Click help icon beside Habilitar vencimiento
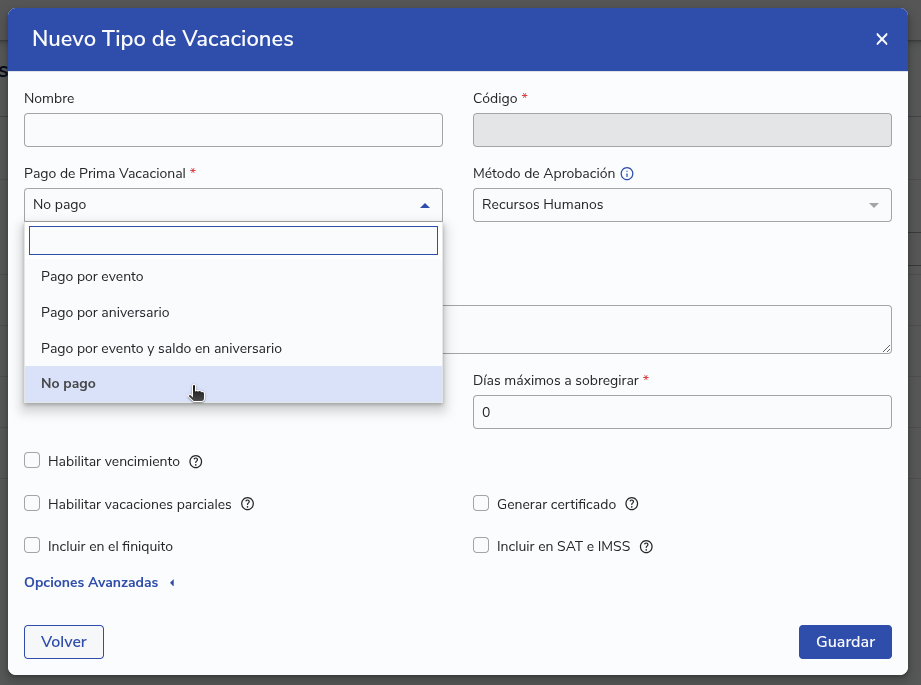Screen dimensions: 921x685 (196, 462)
